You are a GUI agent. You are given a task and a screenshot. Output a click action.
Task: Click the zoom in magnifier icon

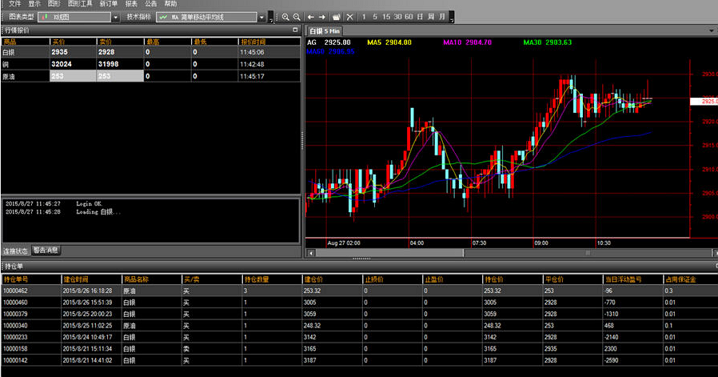pos(285,17)
